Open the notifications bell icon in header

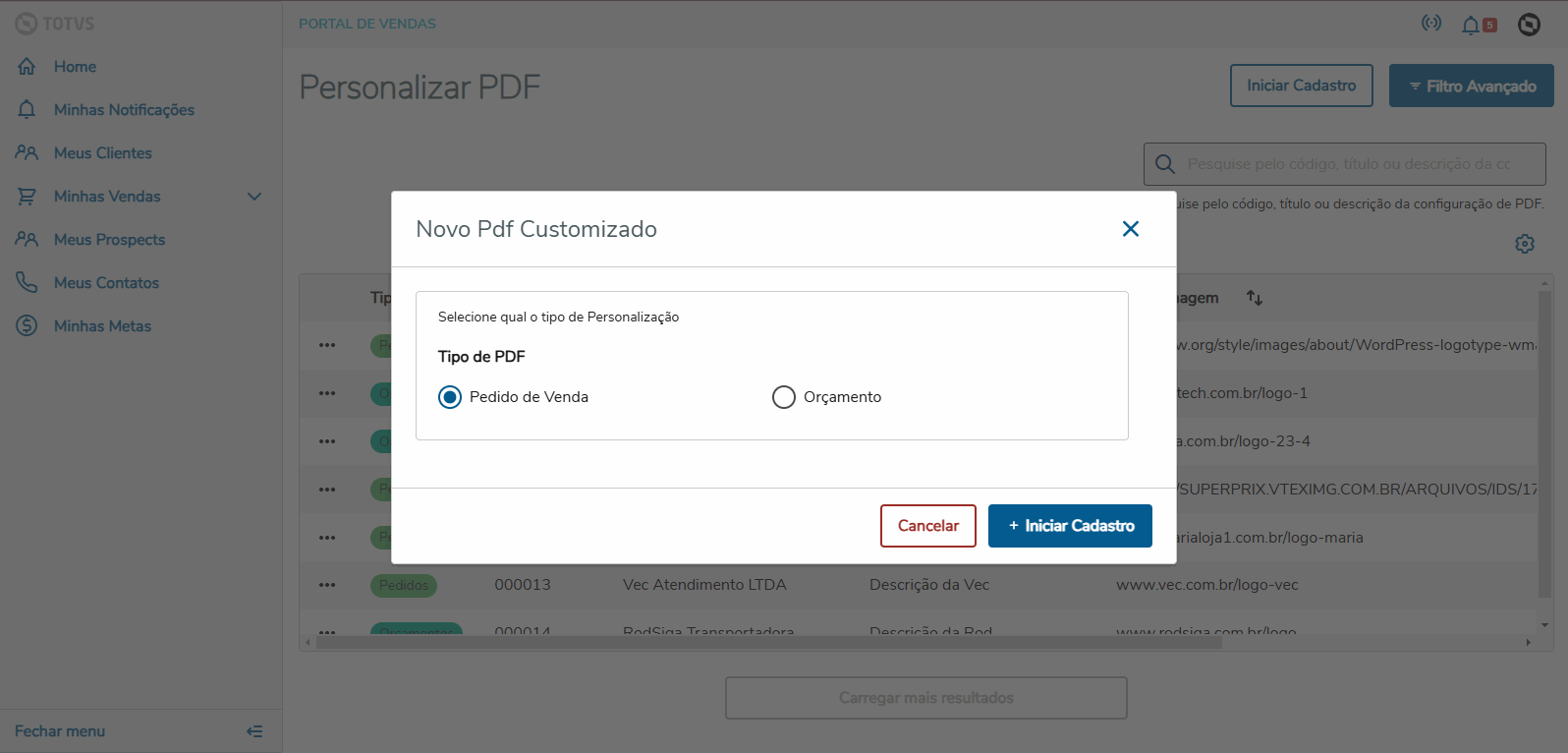coord(1471,25)
